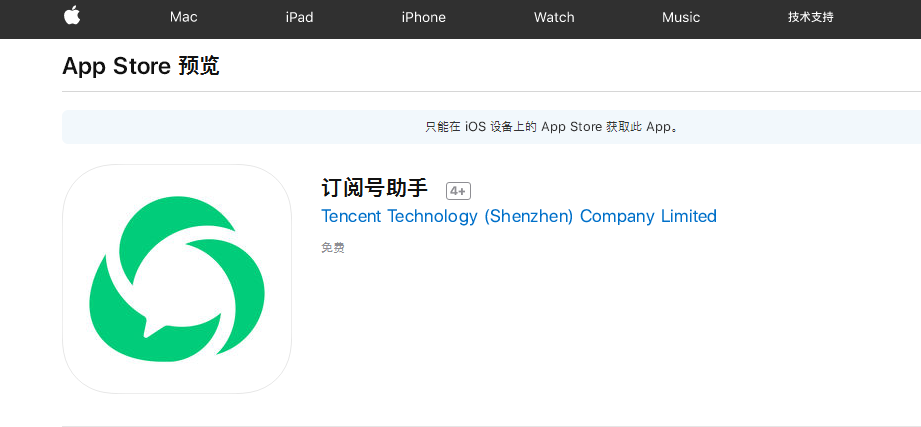The image size is (921, 427).
Task: Click the iOS-only availability notice banner
Action: tap(492, 127)
